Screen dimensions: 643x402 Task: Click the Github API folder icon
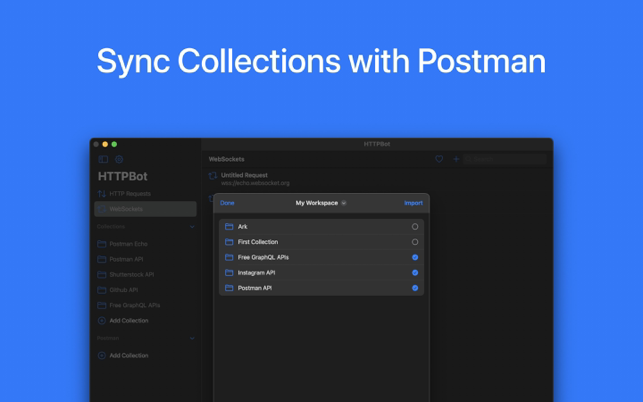(102, 290)
